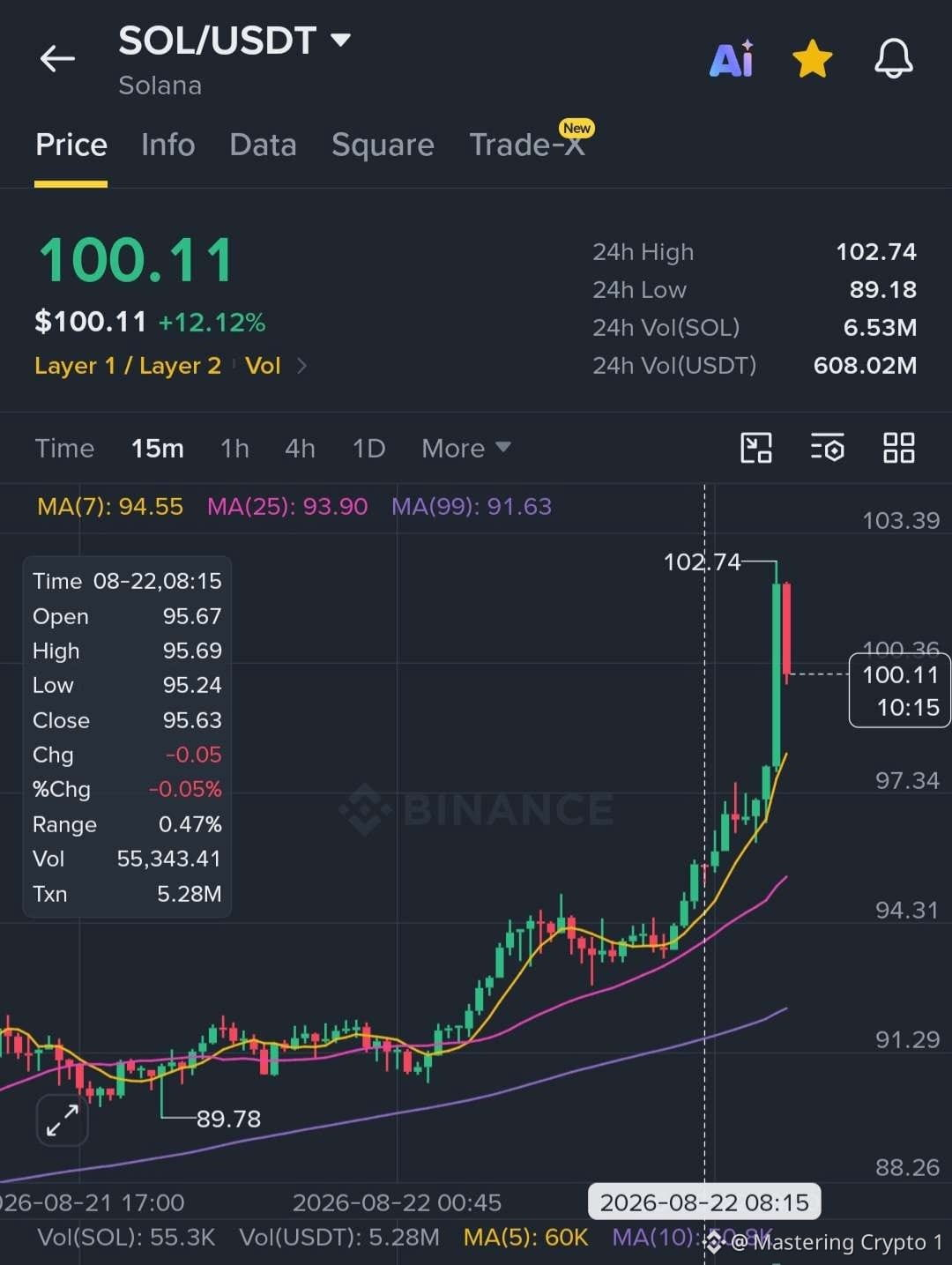The height and width of the screenshot is (1265, 952).
Task: Click the 24h Vol(SOL) value 6.53M
Action: pyautogui.click(x=880, y=328)
